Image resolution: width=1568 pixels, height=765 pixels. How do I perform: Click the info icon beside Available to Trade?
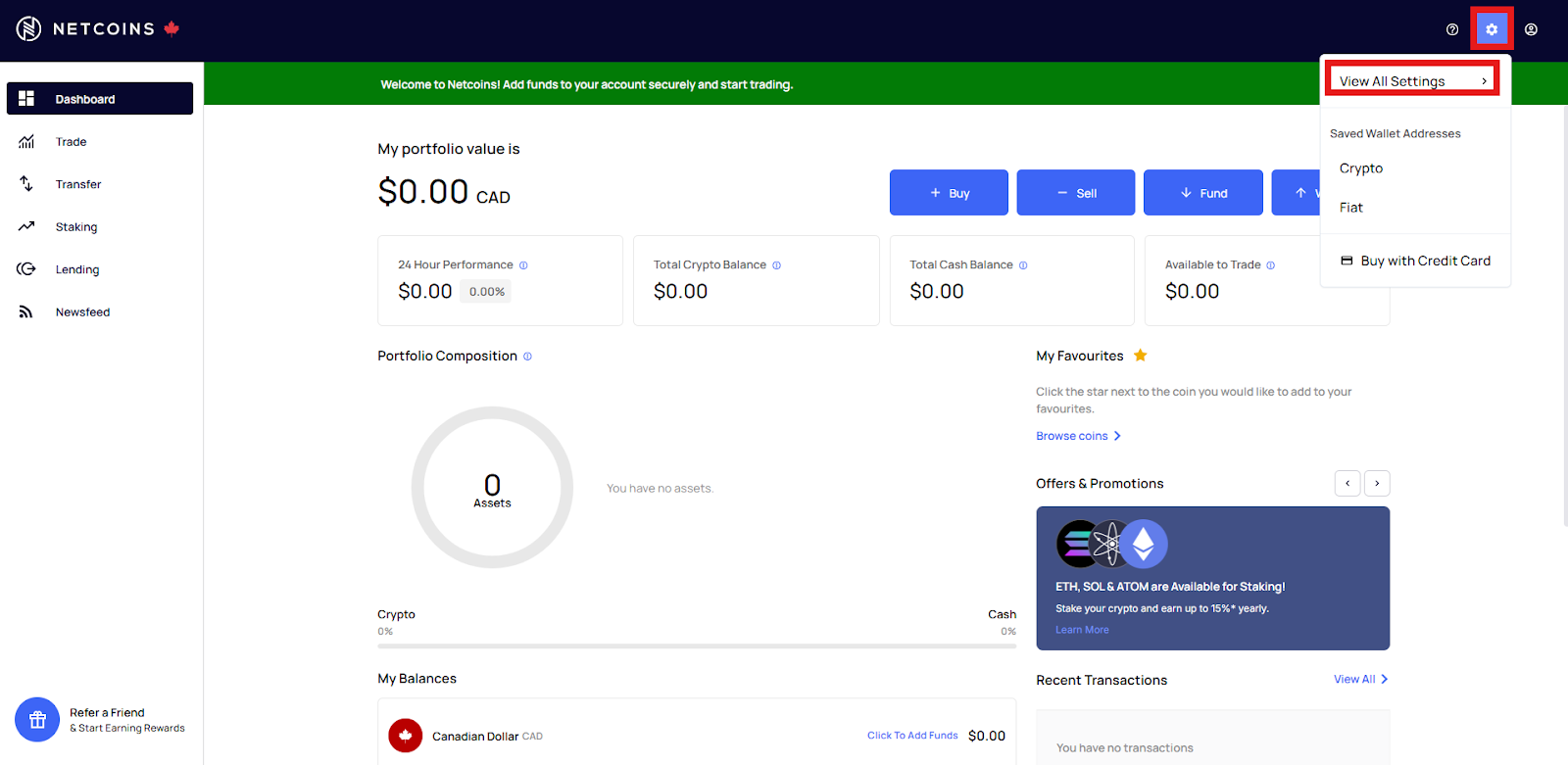coord(1271,265)
